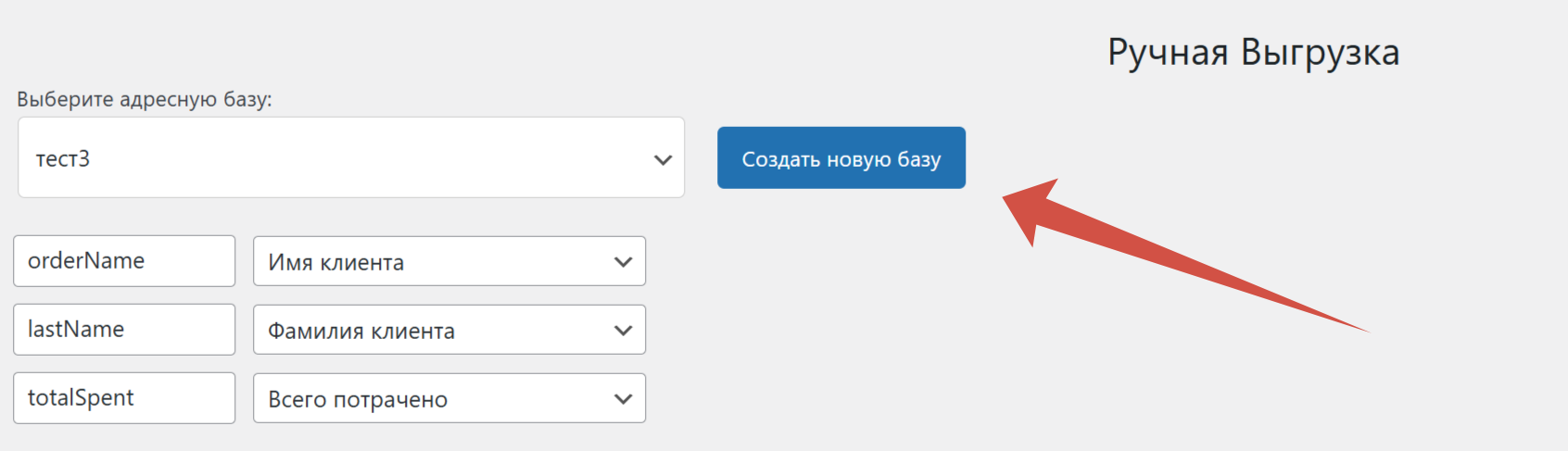The image size is (1568, 451).
Task: Click the word Выгрузка in the page title
Action: point(1320,53)
